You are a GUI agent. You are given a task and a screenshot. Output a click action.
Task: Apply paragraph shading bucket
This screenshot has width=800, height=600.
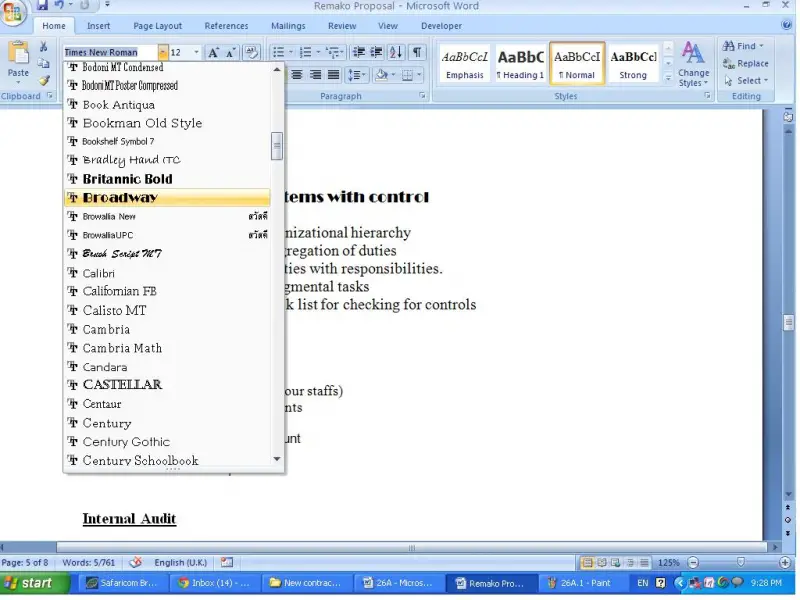point(382,76)
